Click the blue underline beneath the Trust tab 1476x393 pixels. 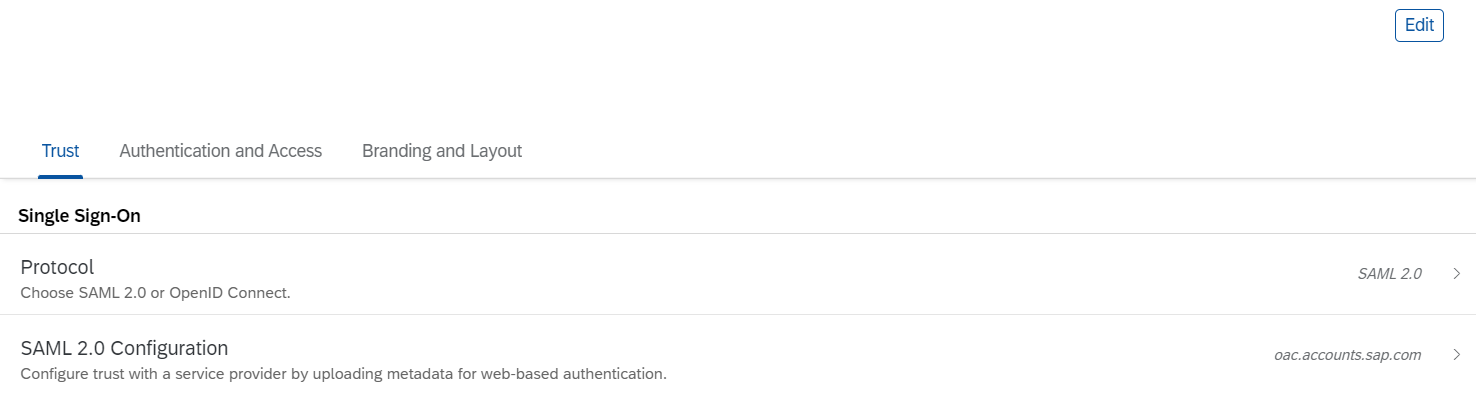(60, 176)
